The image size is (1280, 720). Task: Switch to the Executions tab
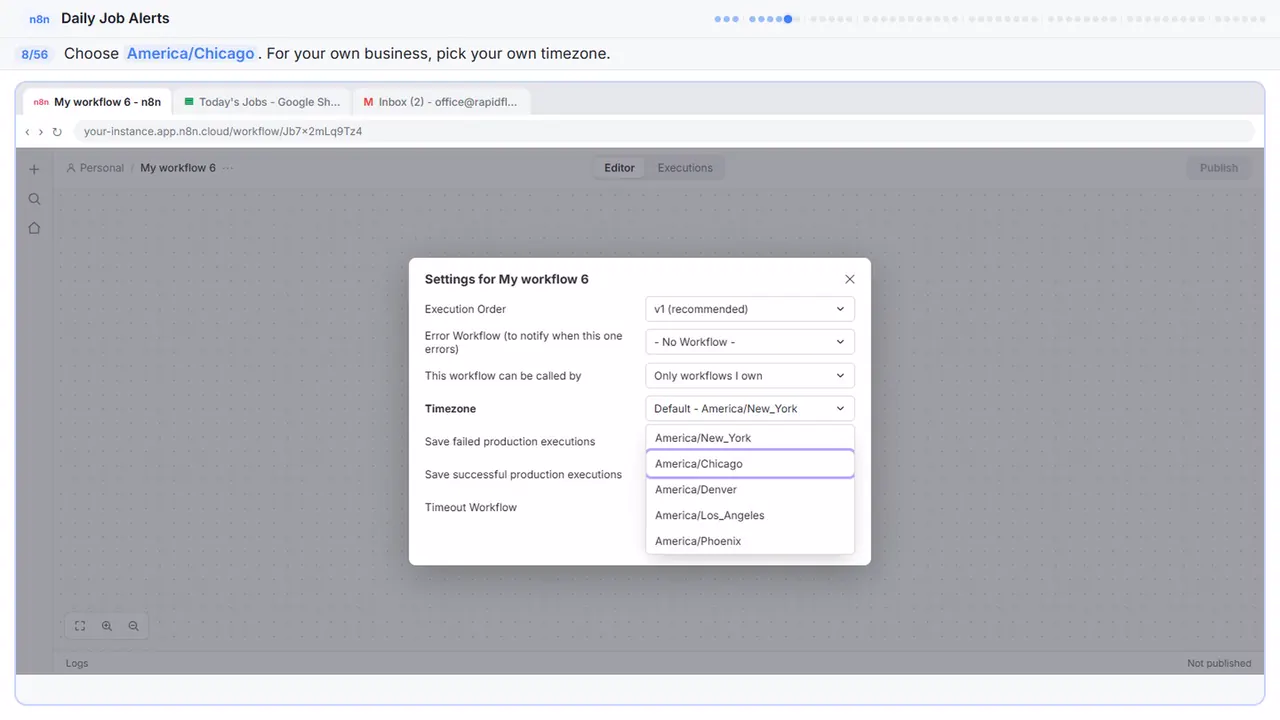tap(685, 168)
